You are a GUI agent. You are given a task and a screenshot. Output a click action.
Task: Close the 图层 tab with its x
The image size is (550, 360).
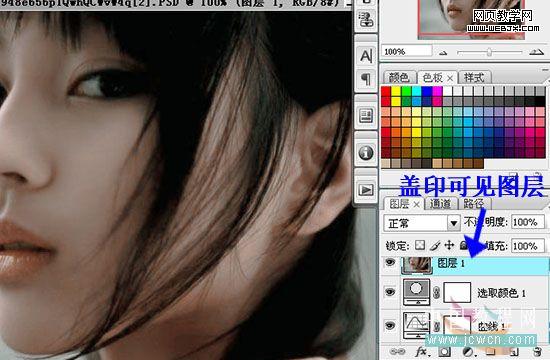point(416,204)
